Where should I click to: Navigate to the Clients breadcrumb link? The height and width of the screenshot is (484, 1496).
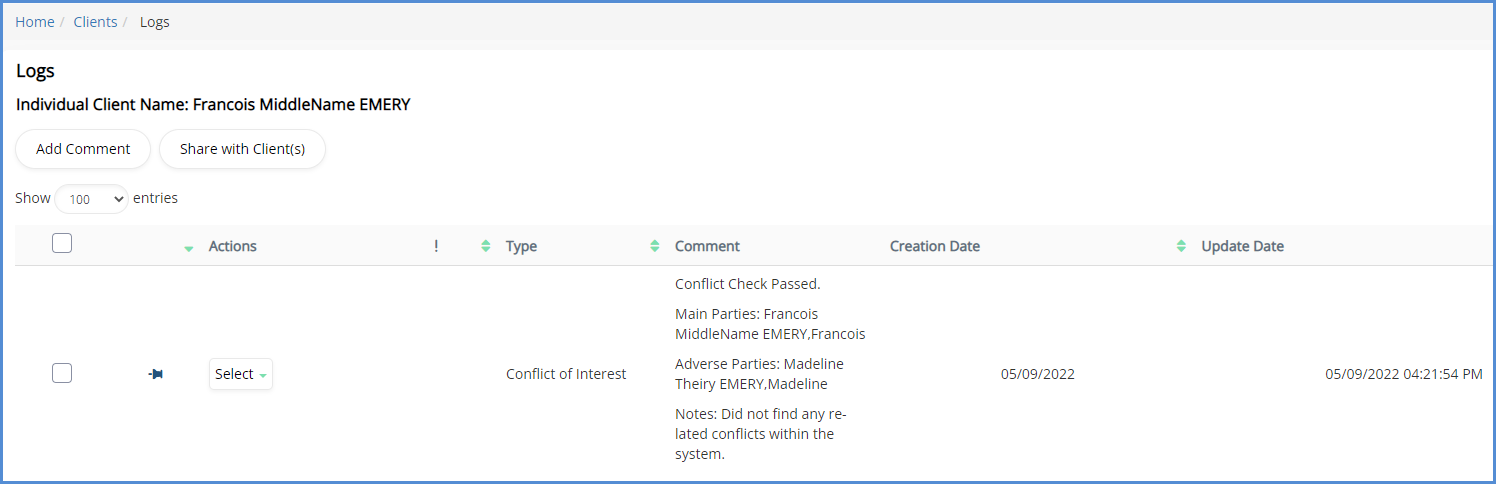(x=95, y=22)
